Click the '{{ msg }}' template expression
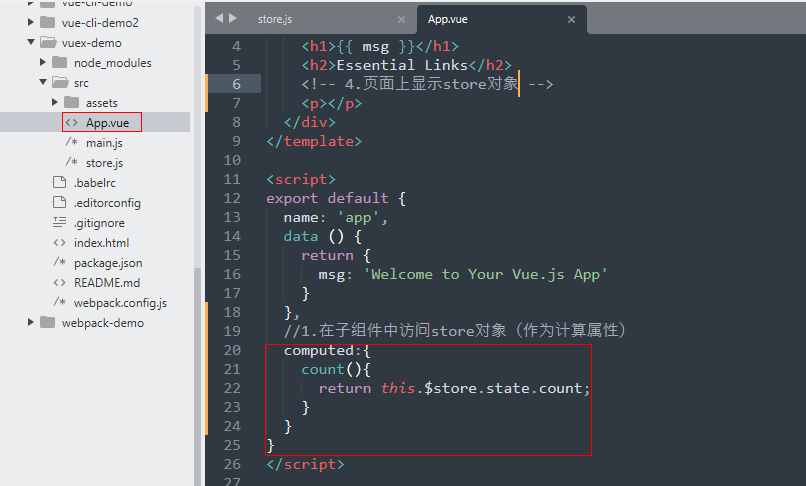 coord(375,46)
